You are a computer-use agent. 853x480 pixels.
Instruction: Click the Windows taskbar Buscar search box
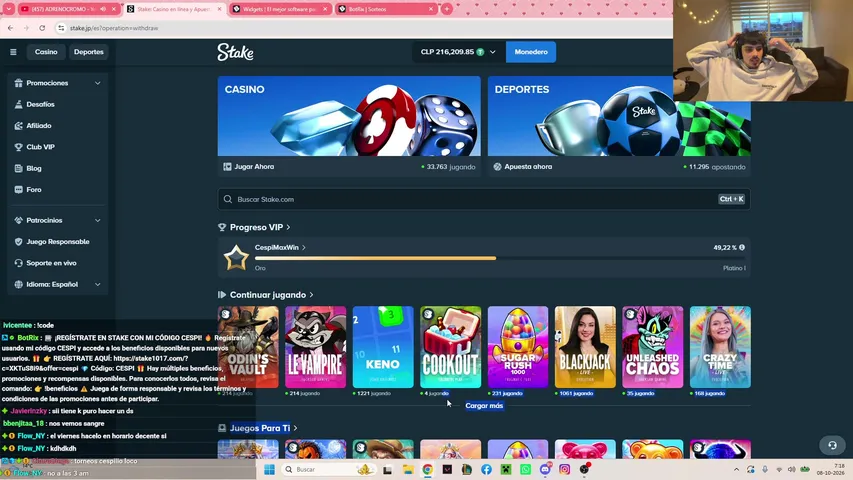pyautogui.click(x=328, y=469)
